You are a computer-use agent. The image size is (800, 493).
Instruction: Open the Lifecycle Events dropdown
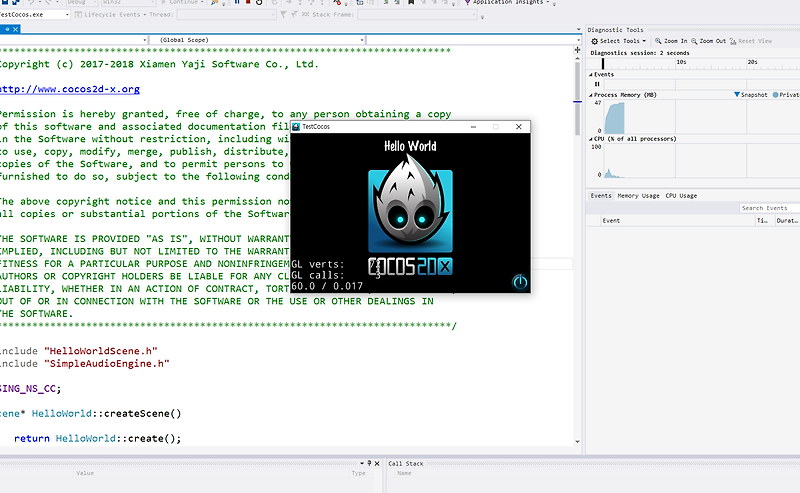144,14
